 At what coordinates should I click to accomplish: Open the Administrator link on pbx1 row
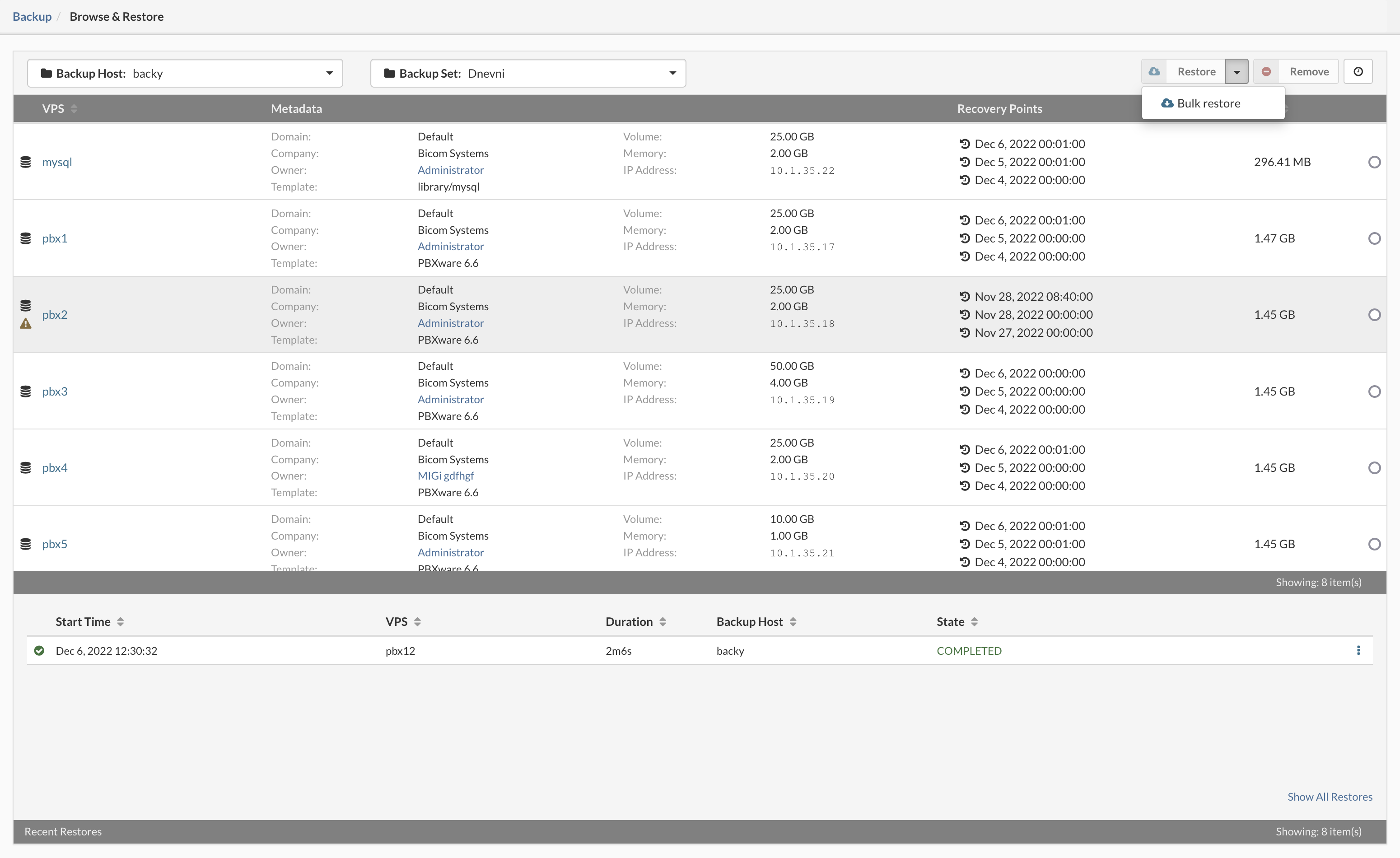[x=450, y=246]
